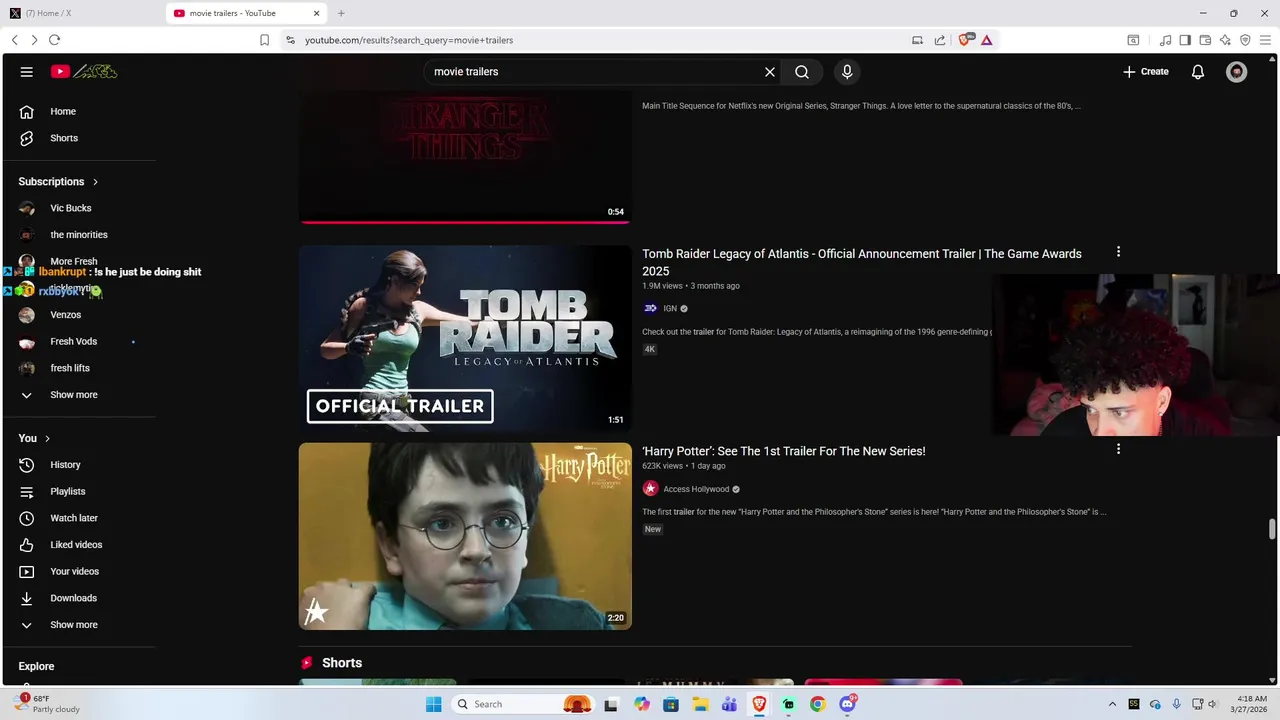This screenshot has width=1280, height=720.
Task: Open the Windows Start menu
Action: (x=433, y=704)
